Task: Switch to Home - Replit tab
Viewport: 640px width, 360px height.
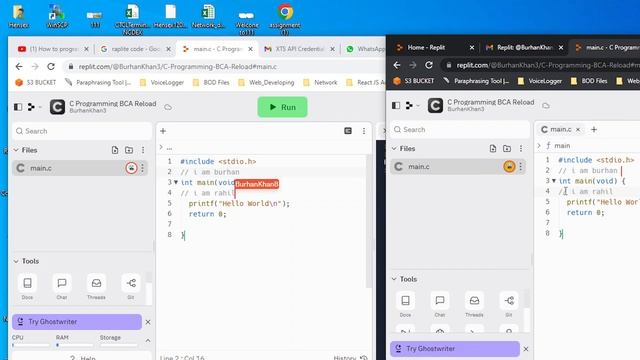Action: click(435, 47)
